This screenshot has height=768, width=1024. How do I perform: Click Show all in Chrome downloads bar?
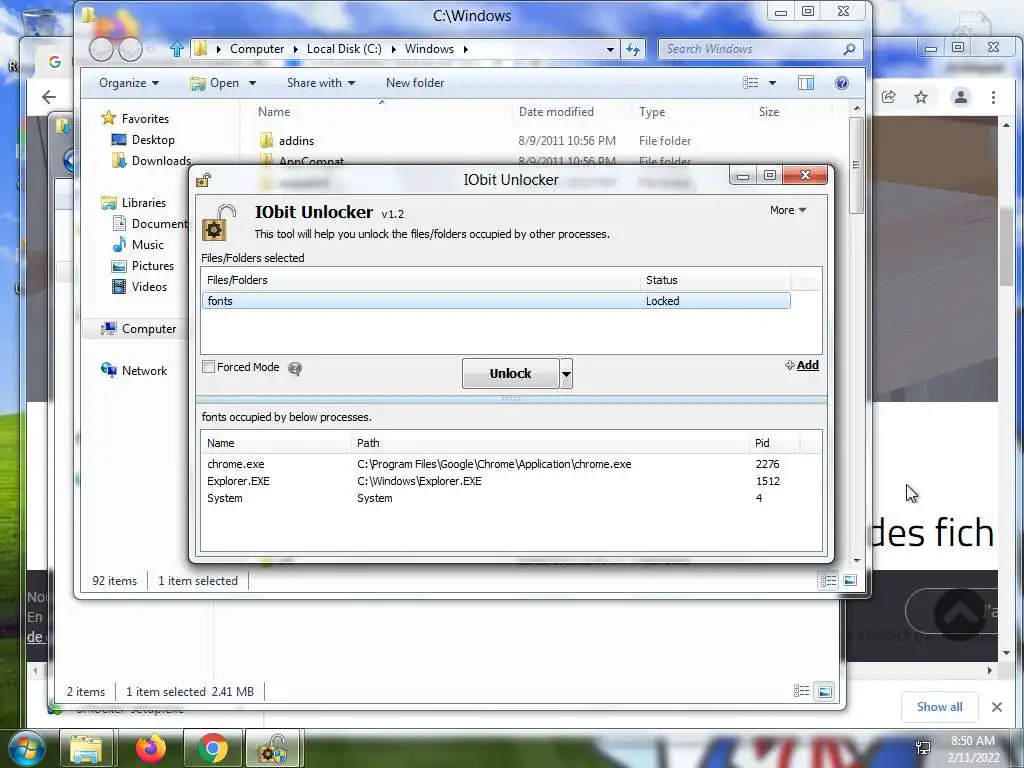click(939, 707)
